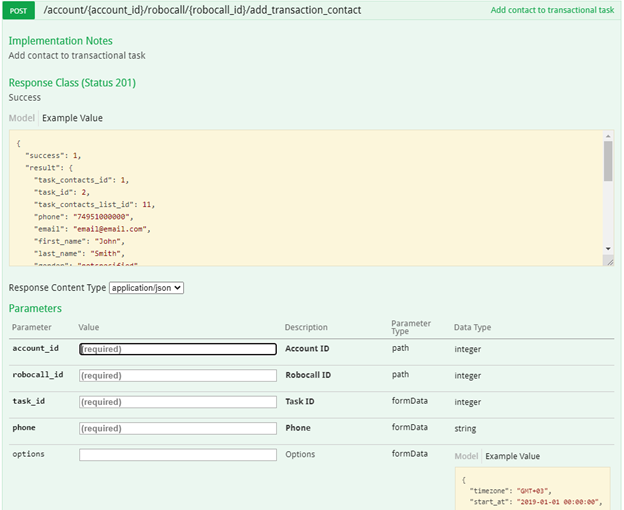The width and height of the screenshot is (624, 510).
Task: Click the response example JSON block
Action: (x=306, y=198)
